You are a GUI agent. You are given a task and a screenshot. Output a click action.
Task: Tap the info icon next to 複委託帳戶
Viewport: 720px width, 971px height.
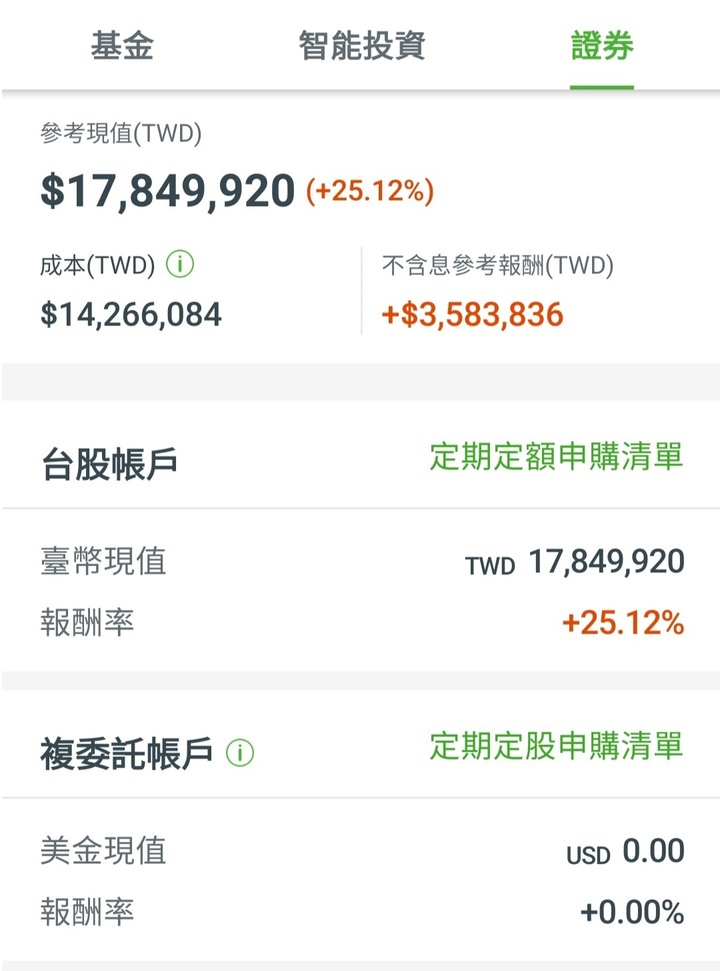[x=240, y=752]
